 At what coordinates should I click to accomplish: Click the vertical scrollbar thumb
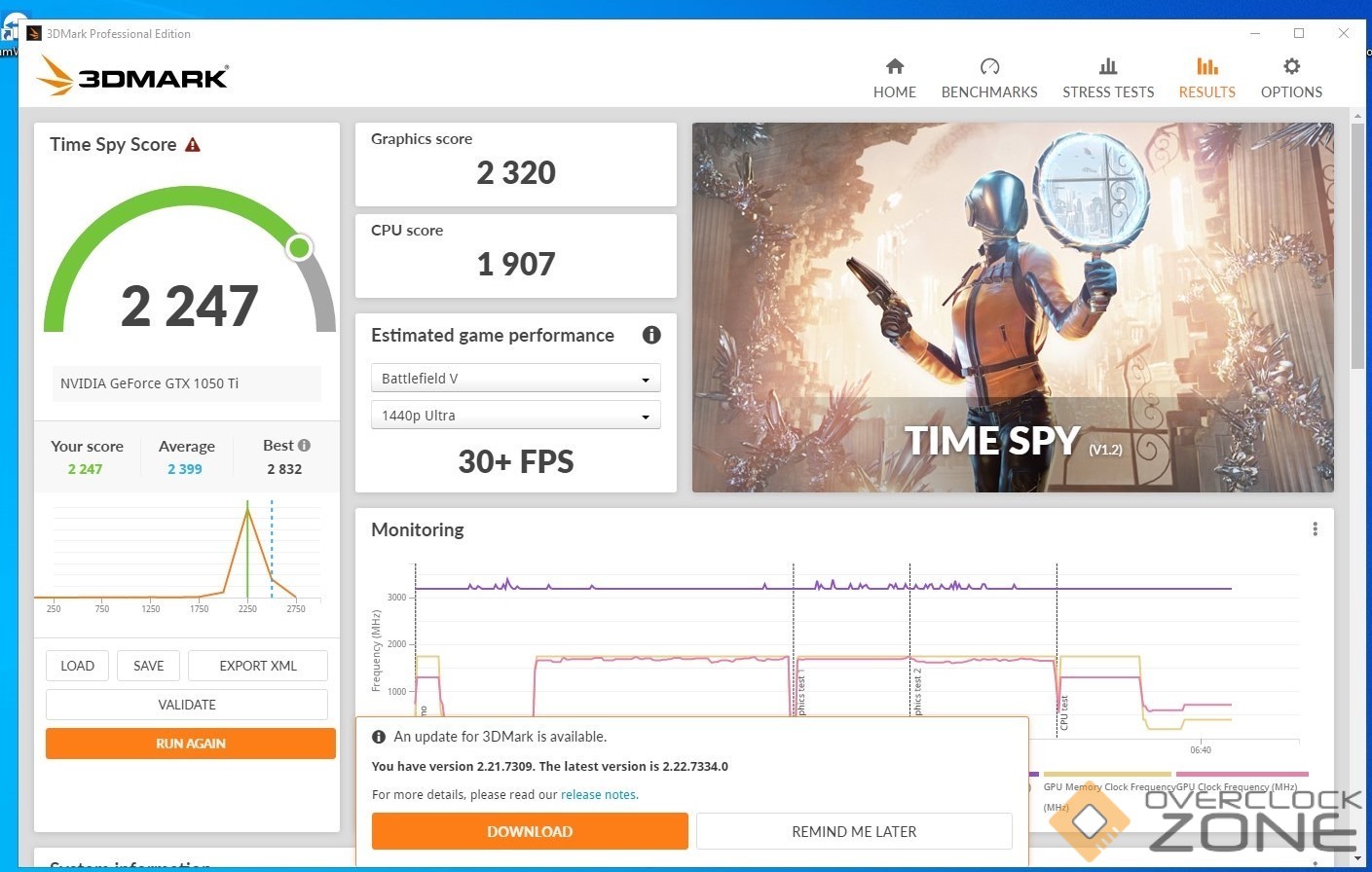tap(1357, 246)
